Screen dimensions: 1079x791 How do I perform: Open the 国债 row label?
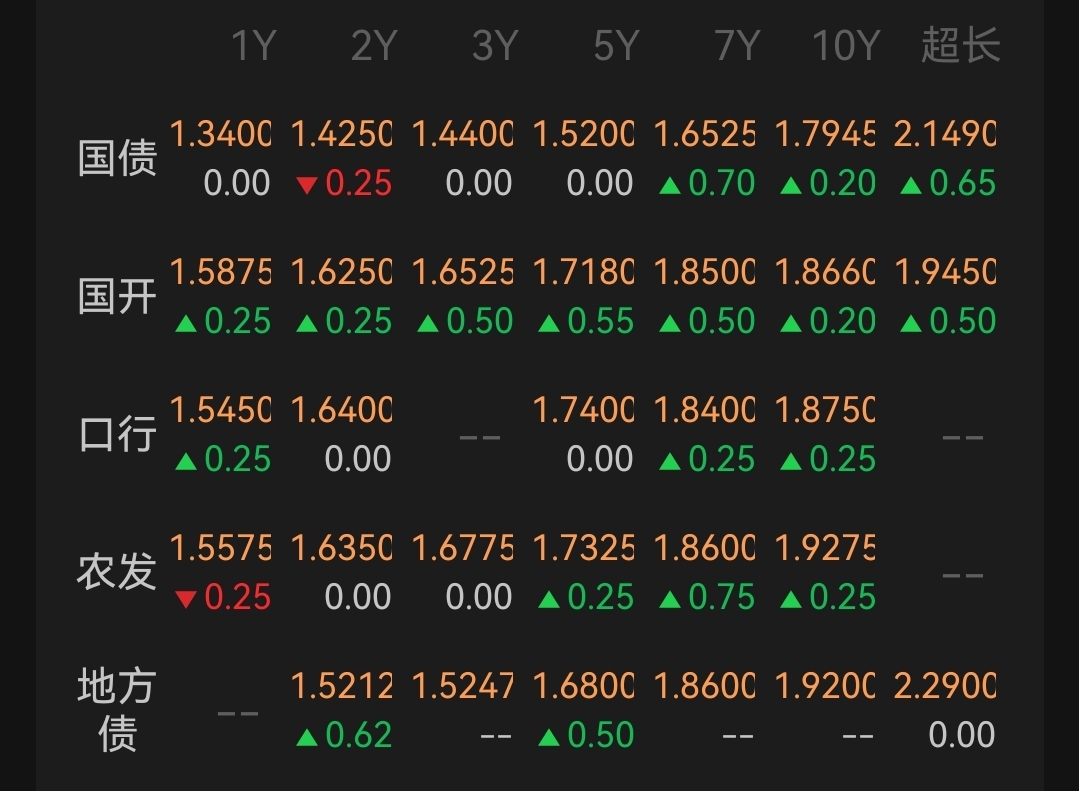[x=117, y=158]
